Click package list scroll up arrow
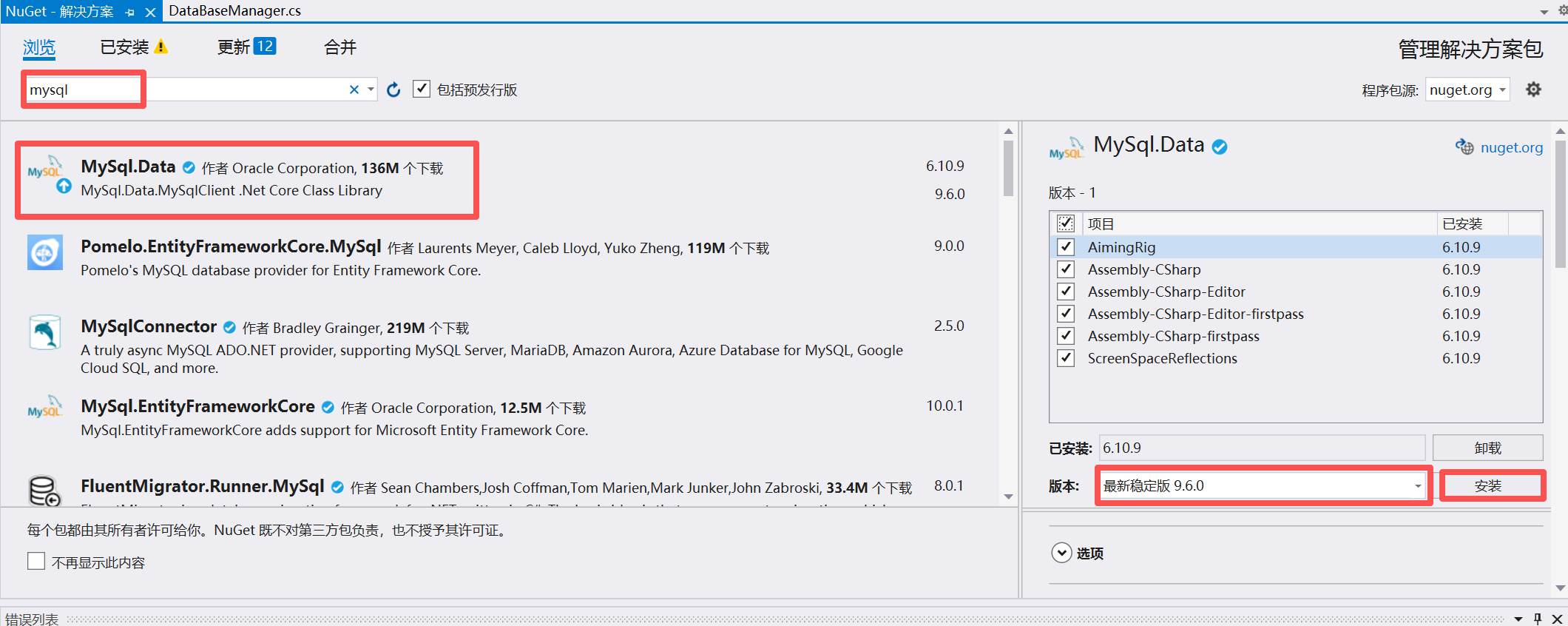 click(x=1008, y=131)
